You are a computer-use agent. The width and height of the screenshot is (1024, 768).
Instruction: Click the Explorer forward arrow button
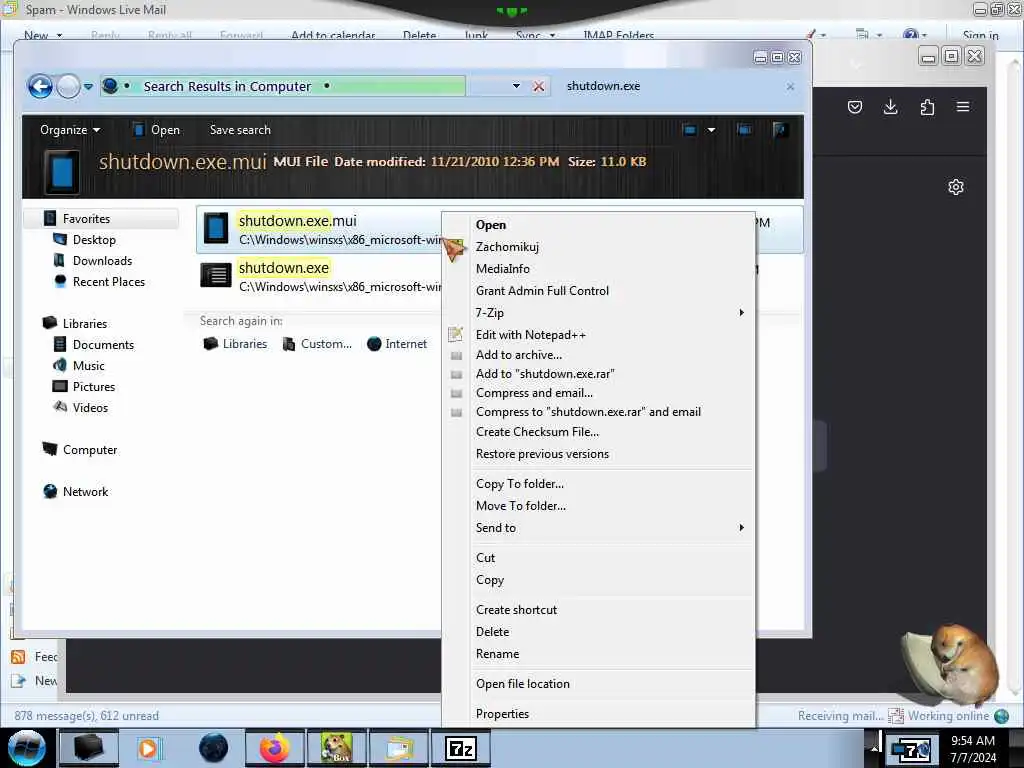68,86
